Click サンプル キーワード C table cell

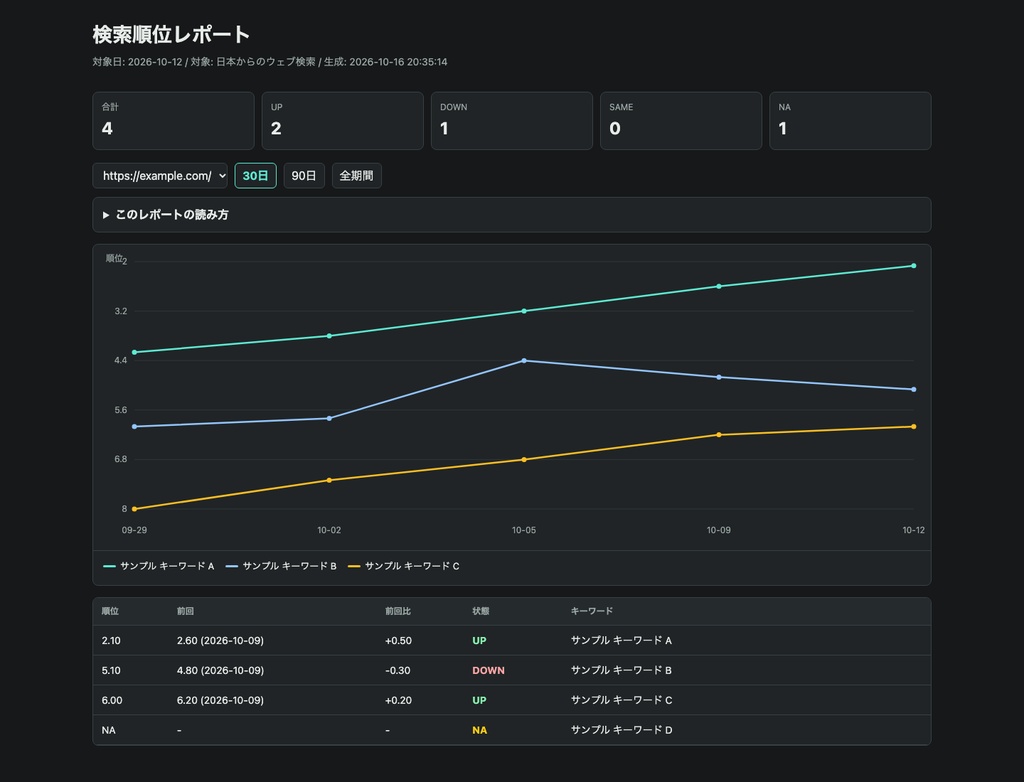(x=621, y=700)
